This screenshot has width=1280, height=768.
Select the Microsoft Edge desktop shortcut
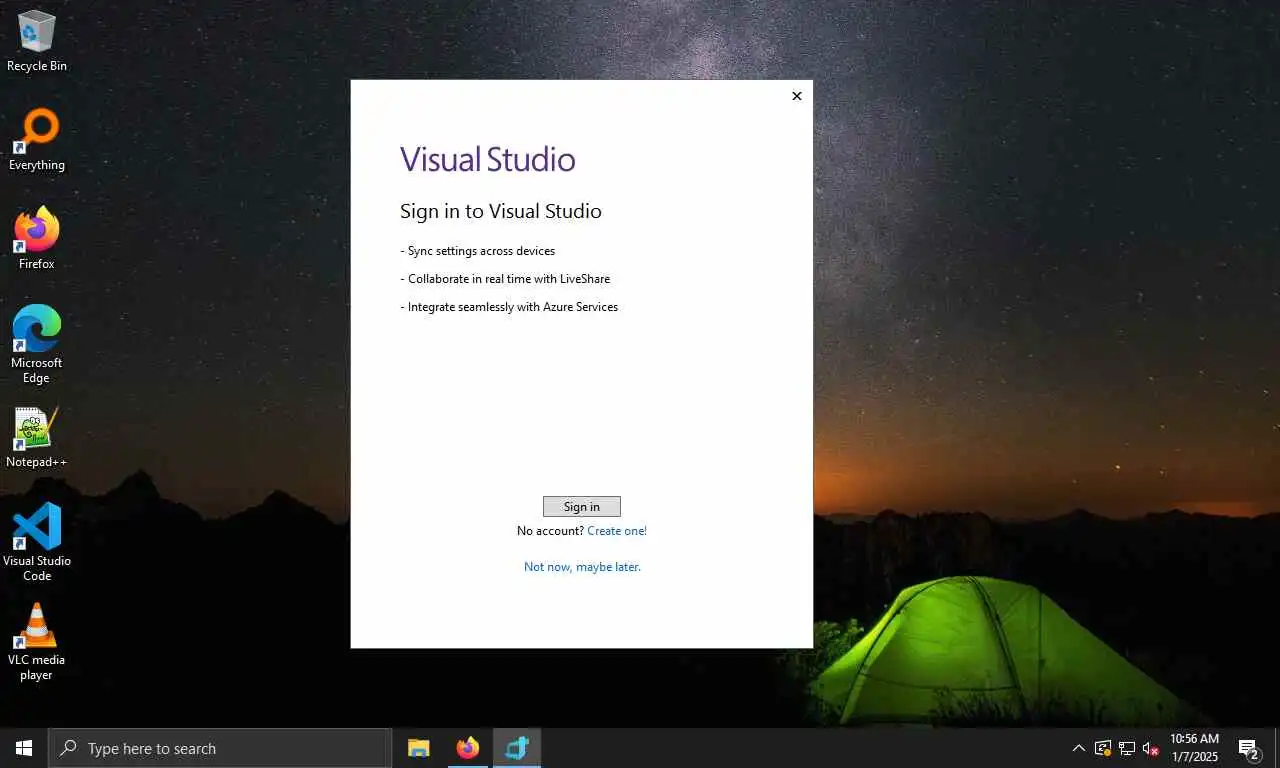point(37,344)
